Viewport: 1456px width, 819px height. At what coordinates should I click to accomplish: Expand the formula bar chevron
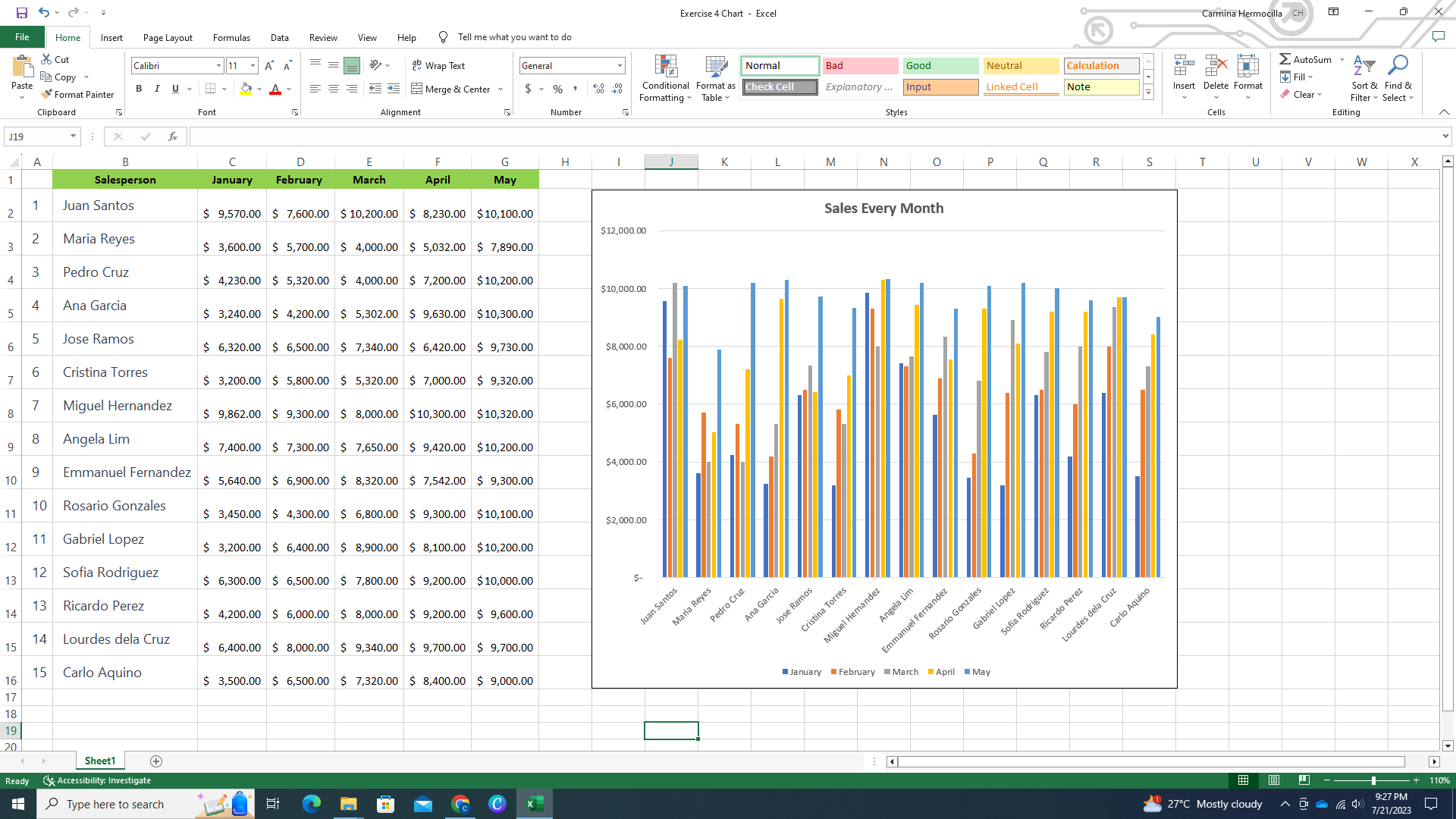pyautogui.click(x=1445, y=136)
